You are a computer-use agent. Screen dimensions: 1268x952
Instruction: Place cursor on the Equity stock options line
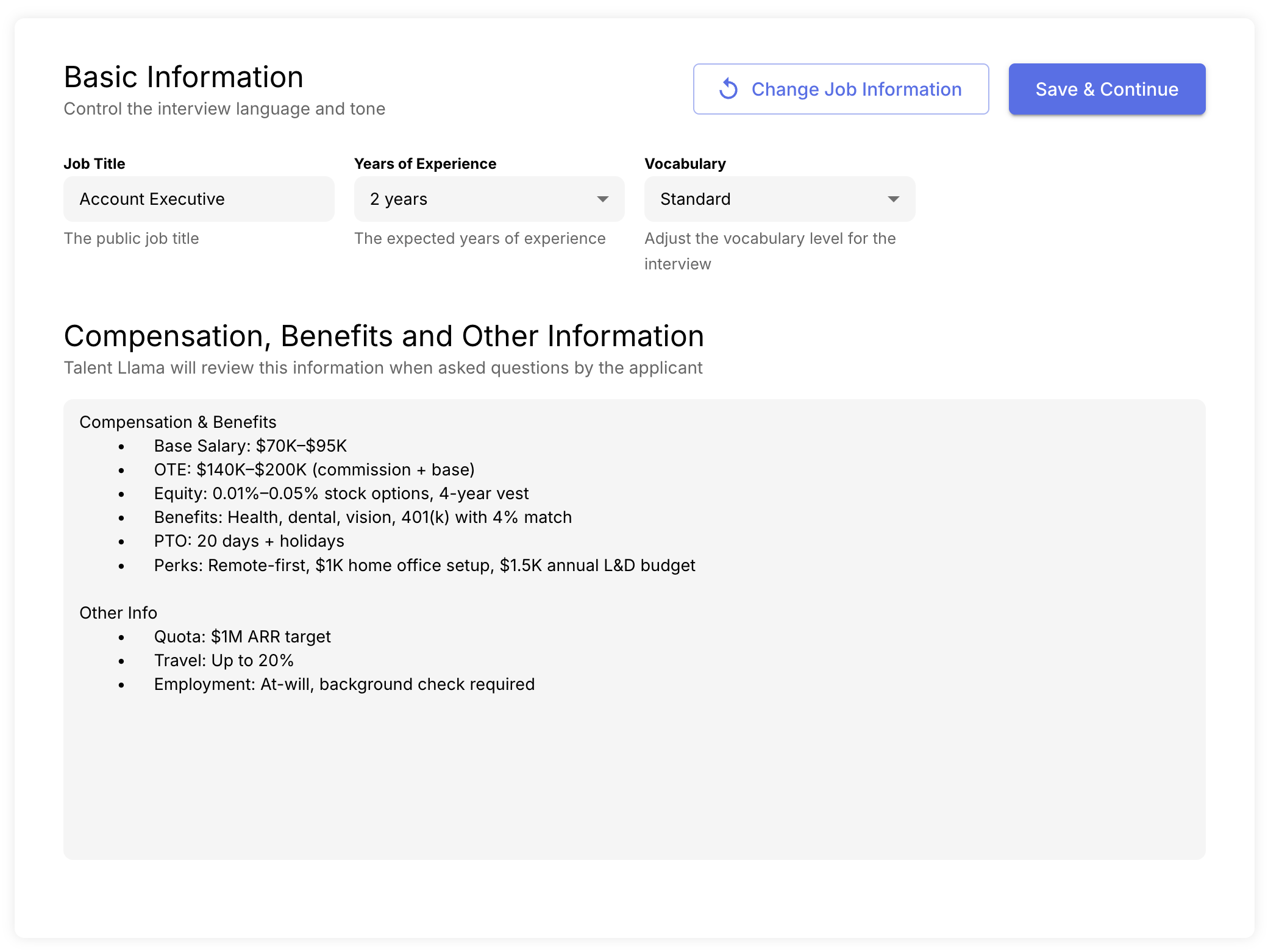tap(341, 494)
